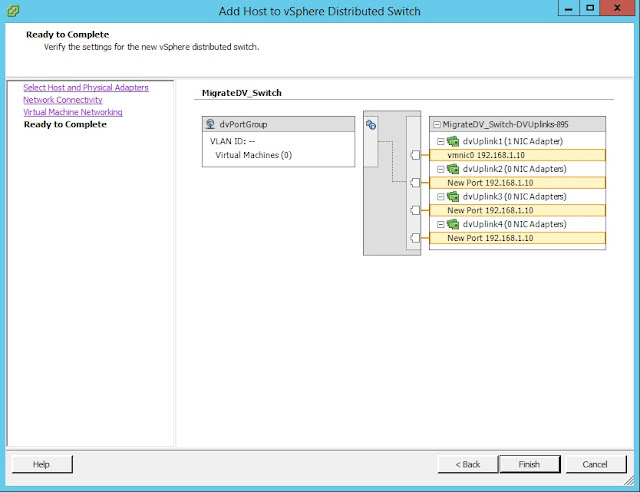Click the port connector beside dvUplink4's New Port
640x492 pixels.
pyautogui.click(x=415, y=238)
